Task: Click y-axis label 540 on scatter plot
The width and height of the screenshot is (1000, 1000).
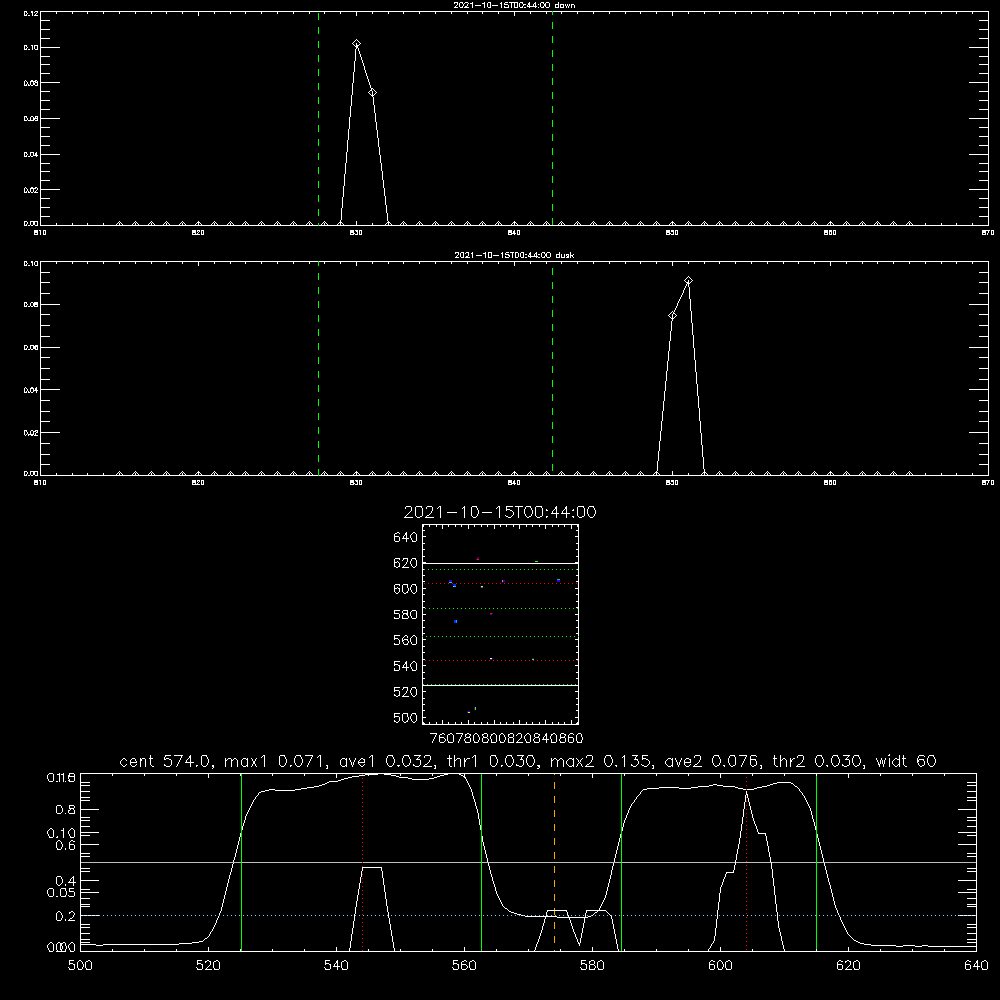Action: pos(406,666)
